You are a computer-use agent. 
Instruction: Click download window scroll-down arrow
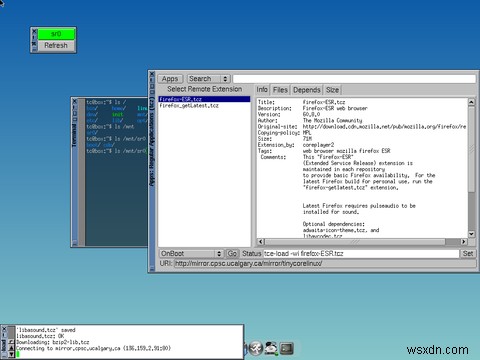(x=12, y=354)
